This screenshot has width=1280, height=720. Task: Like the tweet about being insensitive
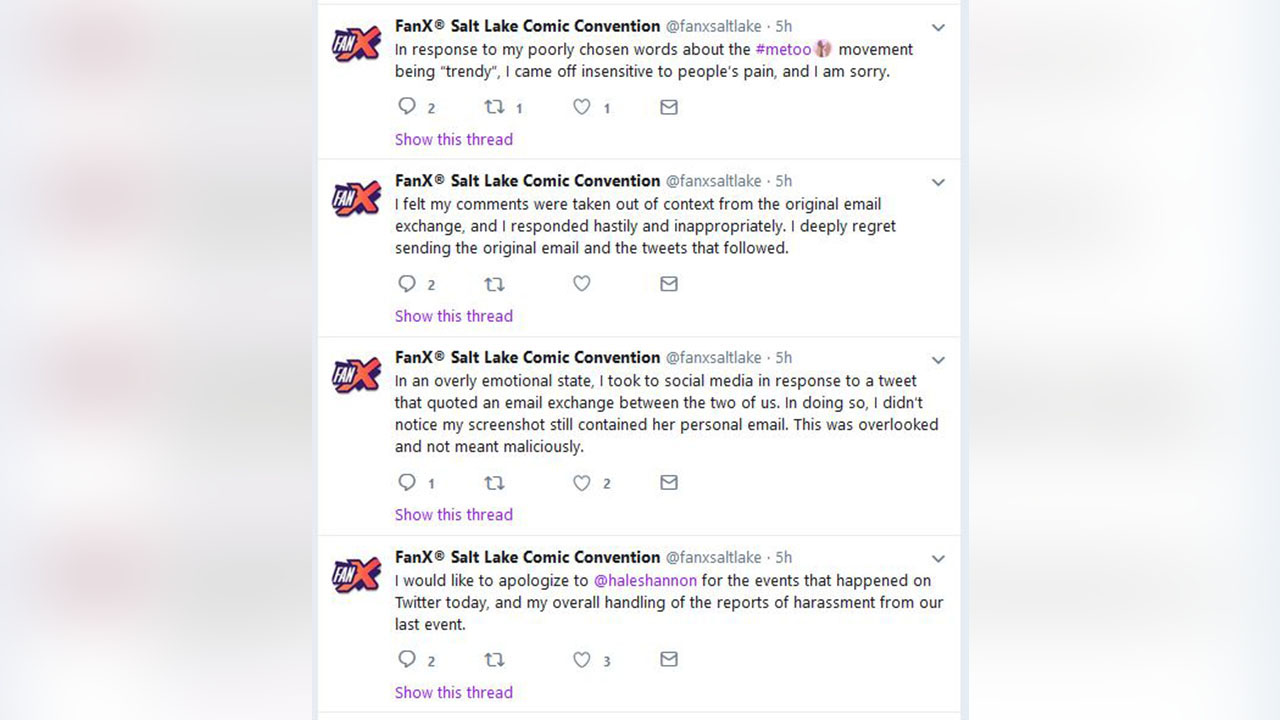(582, 106)
